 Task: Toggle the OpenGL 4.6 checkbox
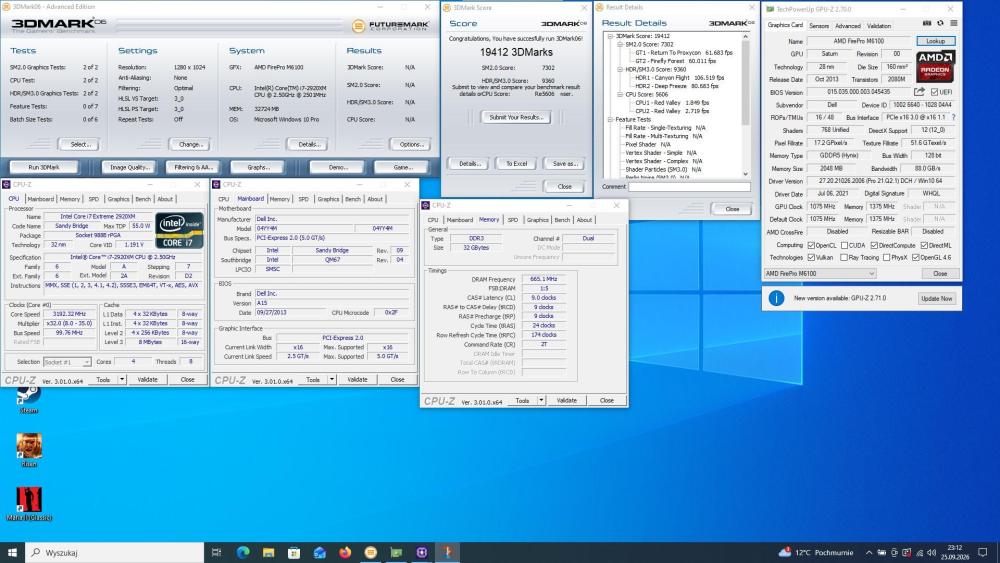(916, 258)
